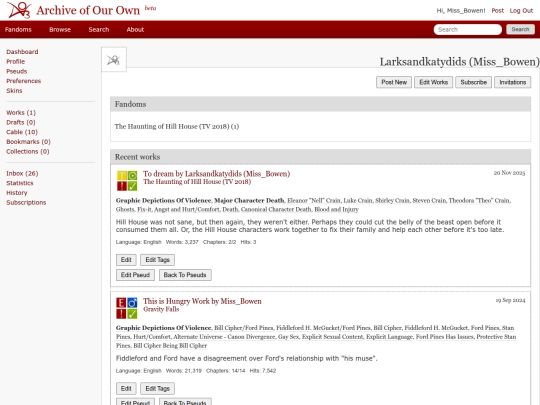Open the About menu
This screenshot has height=405, width=540.
[135, 30]
